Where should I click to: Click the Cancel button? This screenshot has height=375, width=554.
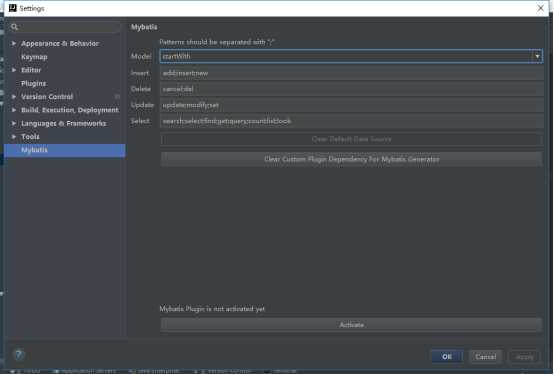tap(485, 357)
